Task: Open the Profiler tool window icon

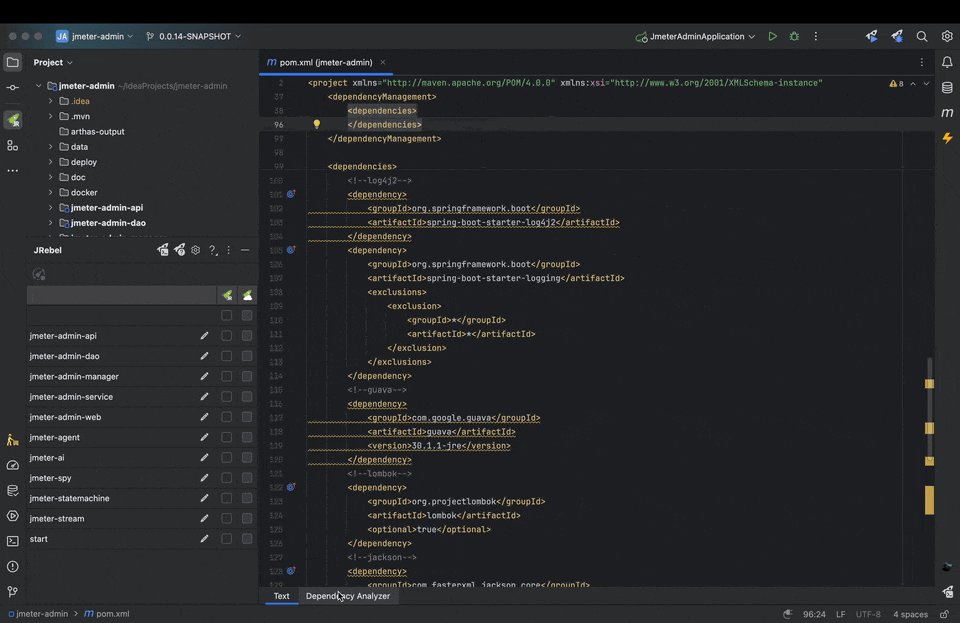Action: [x=12, y=466]
